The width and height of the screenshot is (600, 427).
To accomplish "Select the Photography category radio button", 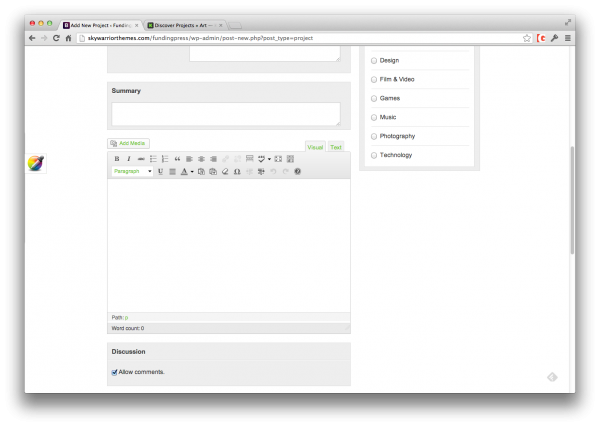I will [374, 136].
